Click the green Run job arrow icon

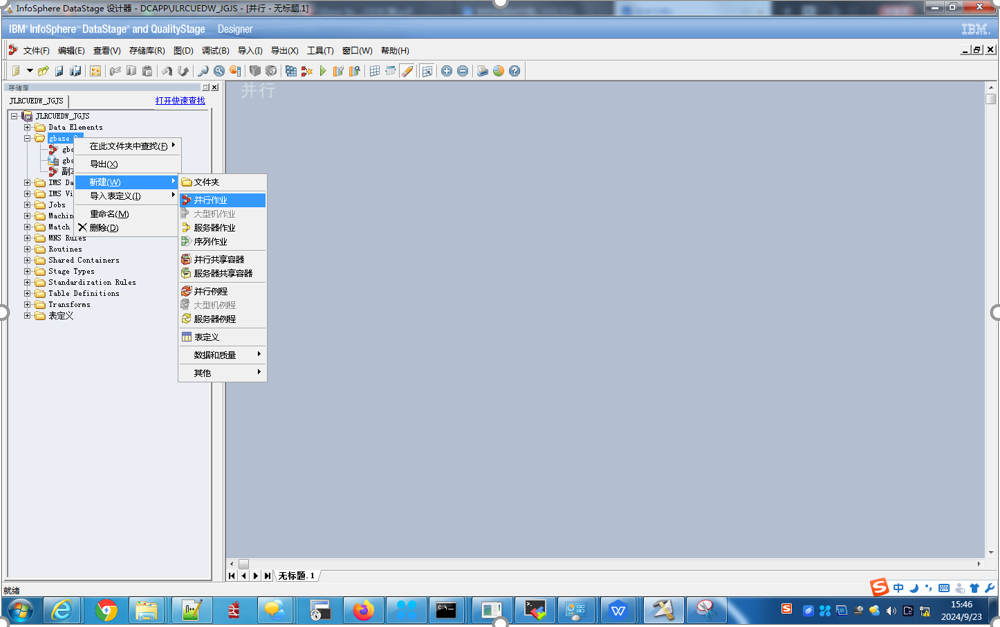point(323,71)
